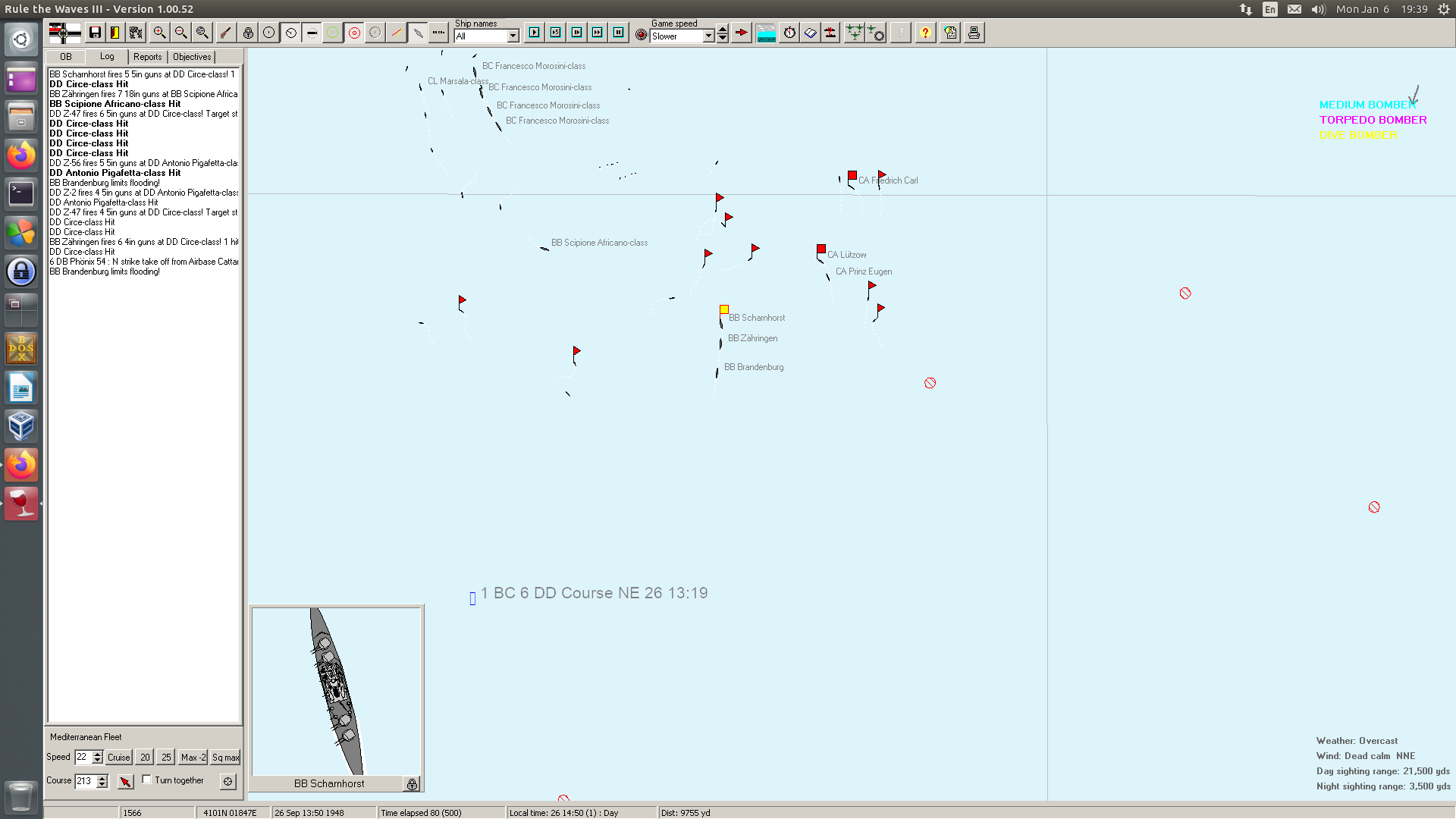Image resolution: width=1456 pixels, height=819 pixels.
Task: Set speed to 25 knots
Action: (x=166, y=757)
